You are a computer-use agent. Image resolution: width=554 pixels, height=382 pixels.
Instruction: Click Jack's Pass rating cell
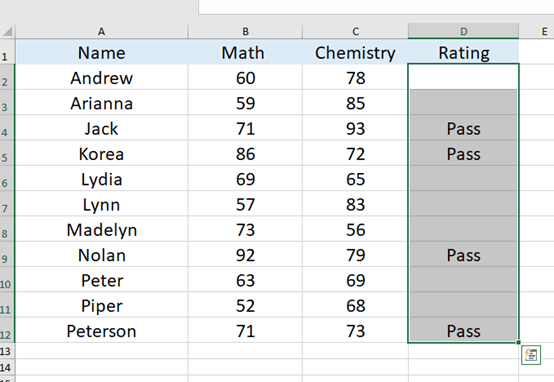click(464, 128)
